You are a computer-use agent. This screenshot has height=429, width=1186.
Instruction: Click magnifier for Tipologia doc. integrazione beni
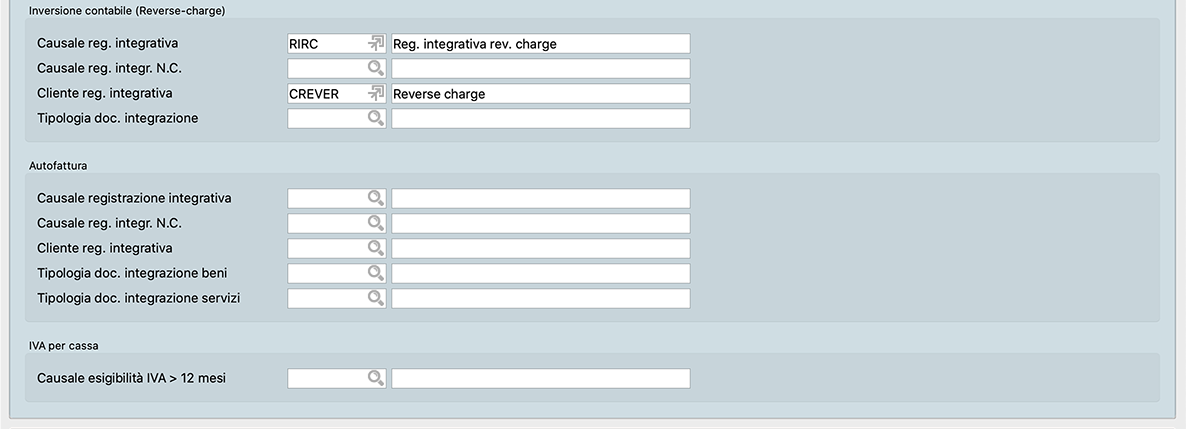[376, 273]
